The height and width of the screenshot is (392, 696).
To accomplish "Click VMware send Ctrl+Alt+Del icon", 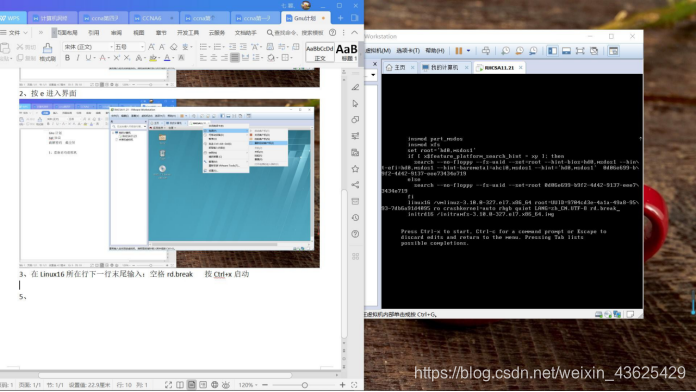I will point(486,51).
